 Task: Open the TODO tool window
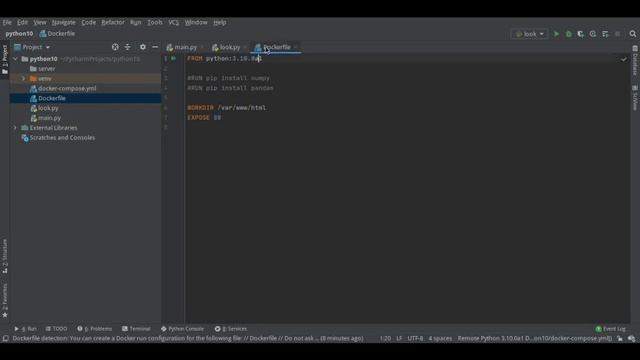pos(56,329)
